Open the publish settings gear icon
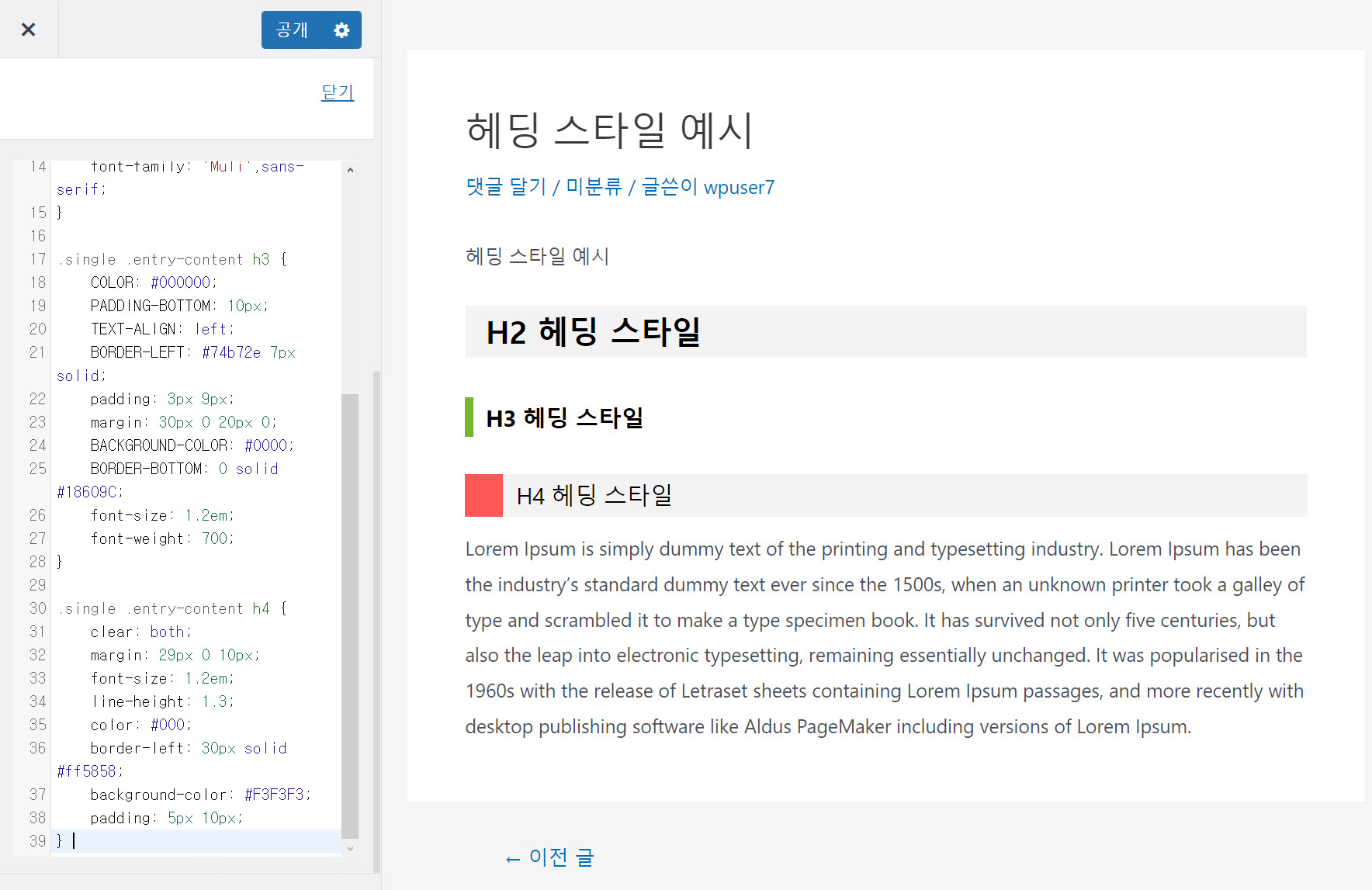Viewport: 1372px width, 890px height. (x=341, y=29)
